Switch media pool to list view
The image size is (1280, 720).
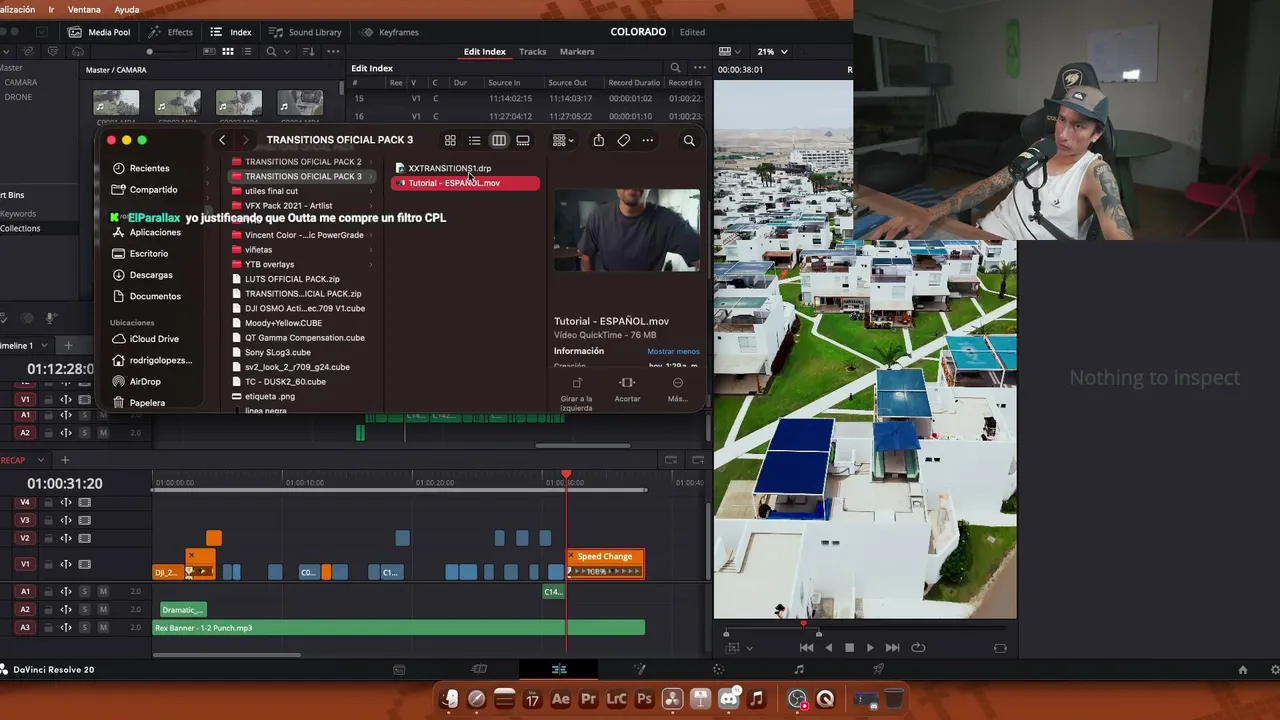[248, 51]
